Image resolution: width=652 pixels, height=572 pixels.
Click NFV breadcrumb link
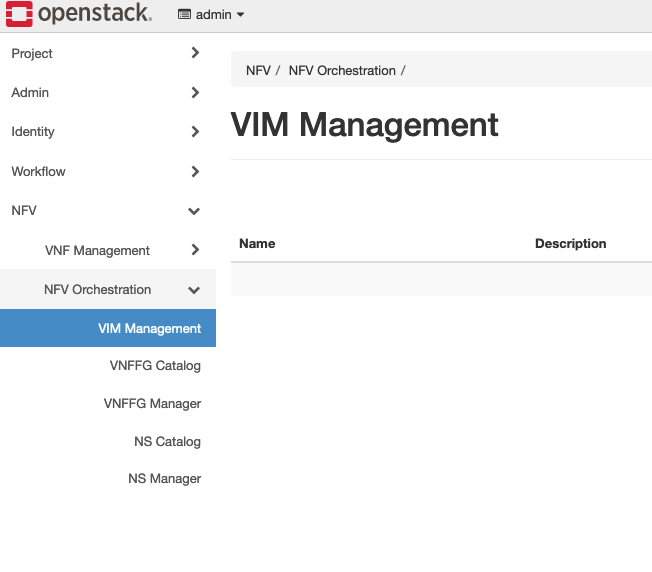[x=258, y=71]
